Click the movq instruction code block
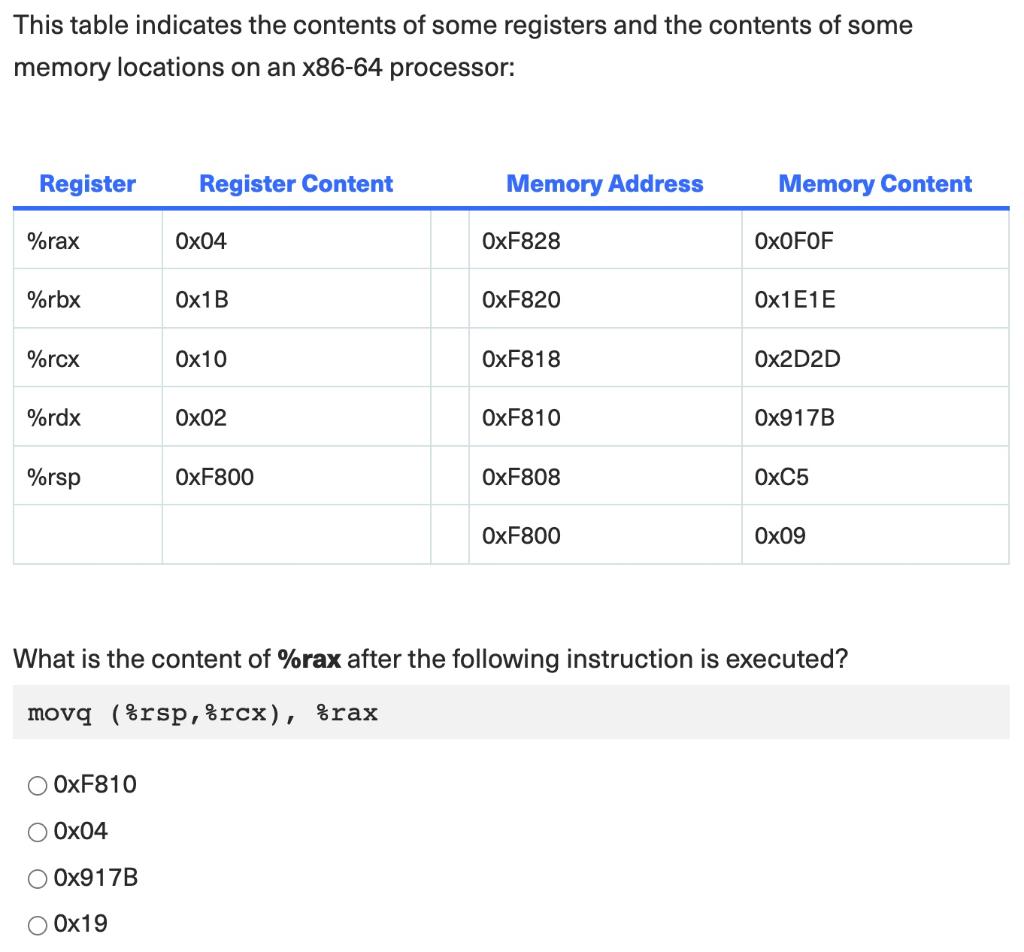The width and height of the screenshot is (1024, 952). click(x=200, y=712)
